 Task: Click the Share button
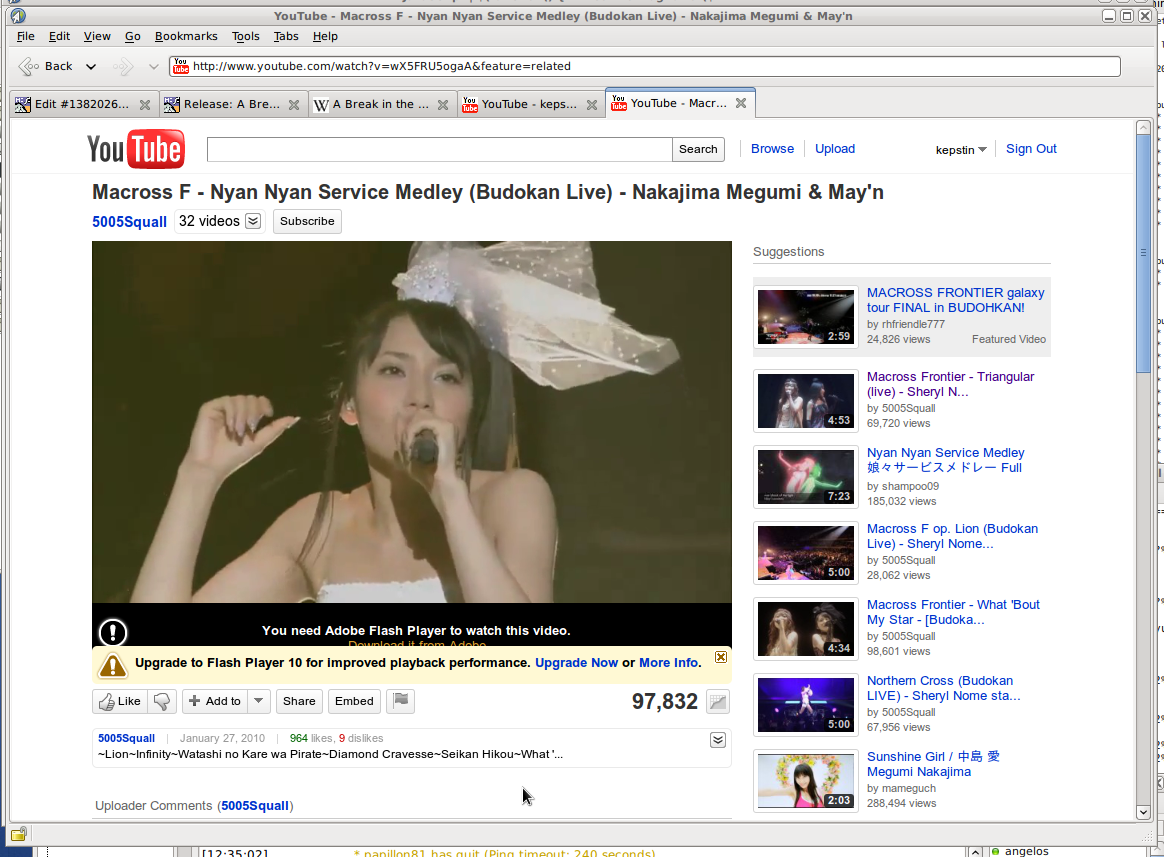299,701
